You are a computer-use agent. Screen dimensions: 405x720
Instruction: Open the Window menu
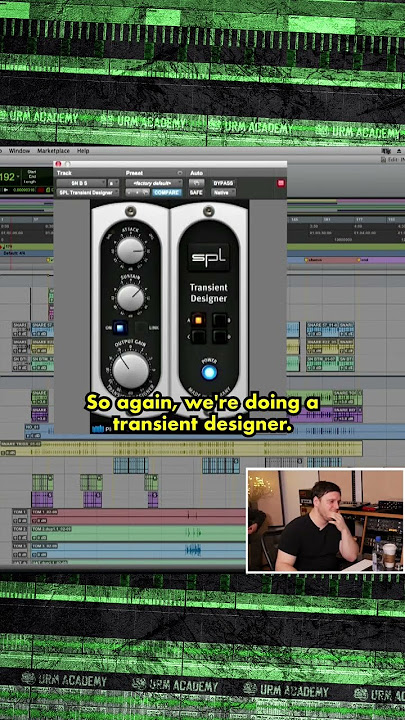19,151
